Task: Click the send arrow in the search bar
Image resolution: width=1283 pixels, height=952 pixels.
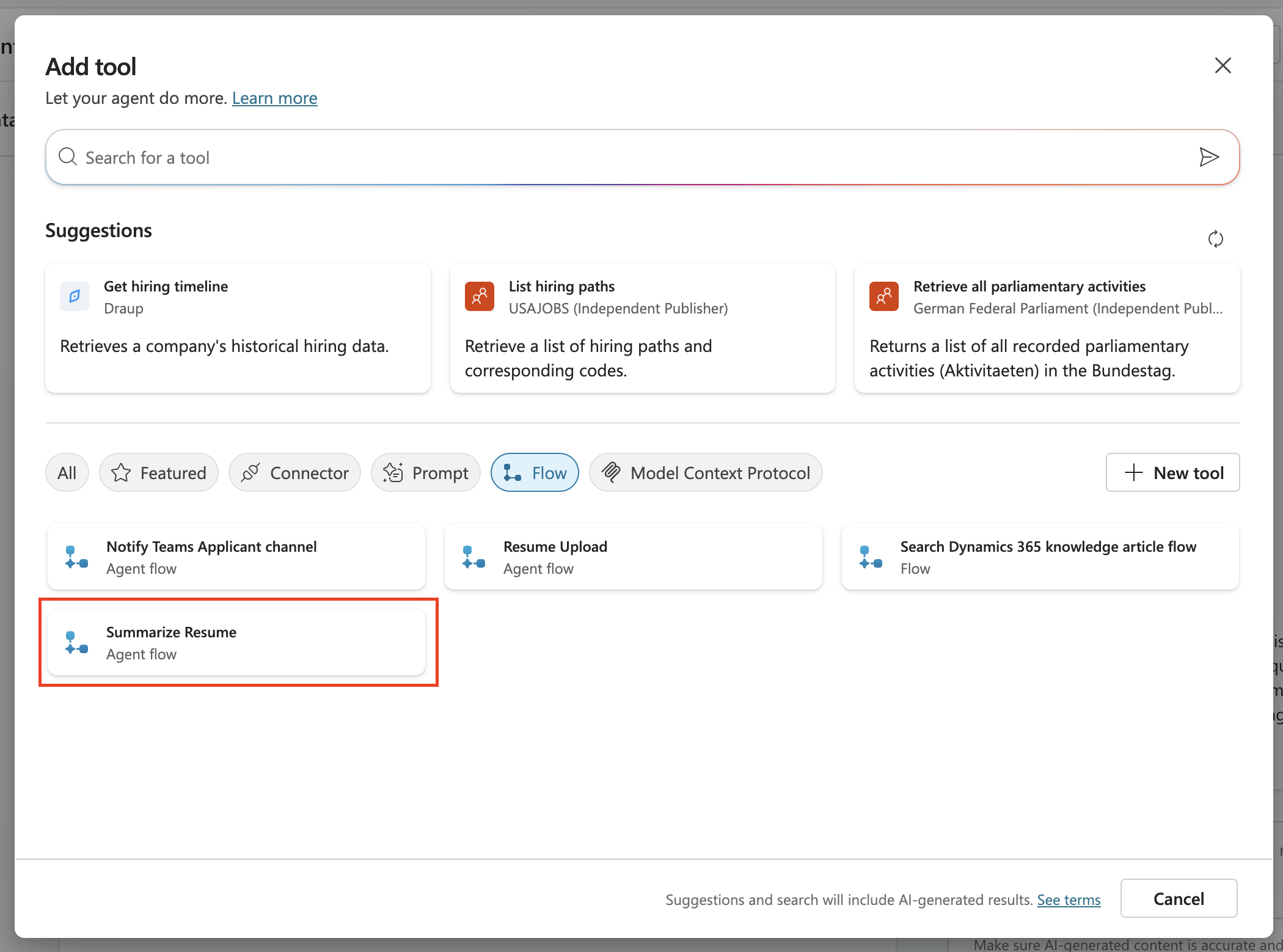Action: coord(1208,157)
